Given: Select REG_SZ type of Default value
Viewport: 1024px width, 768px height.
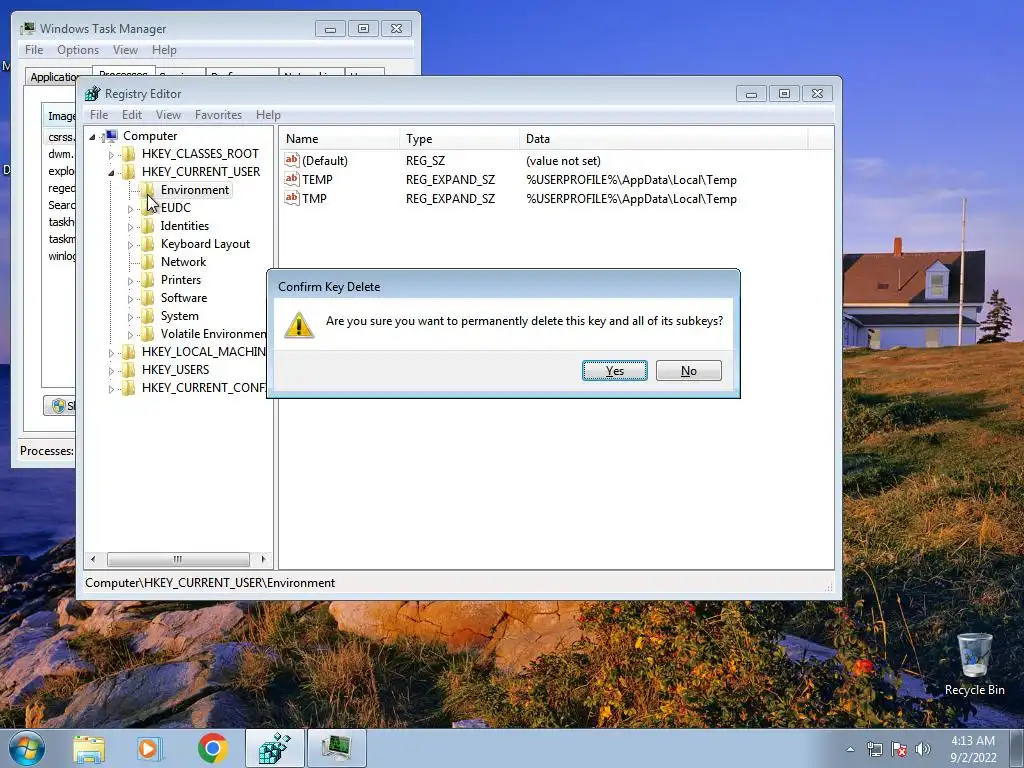Looking at the screenshot, I should (425, 161).
